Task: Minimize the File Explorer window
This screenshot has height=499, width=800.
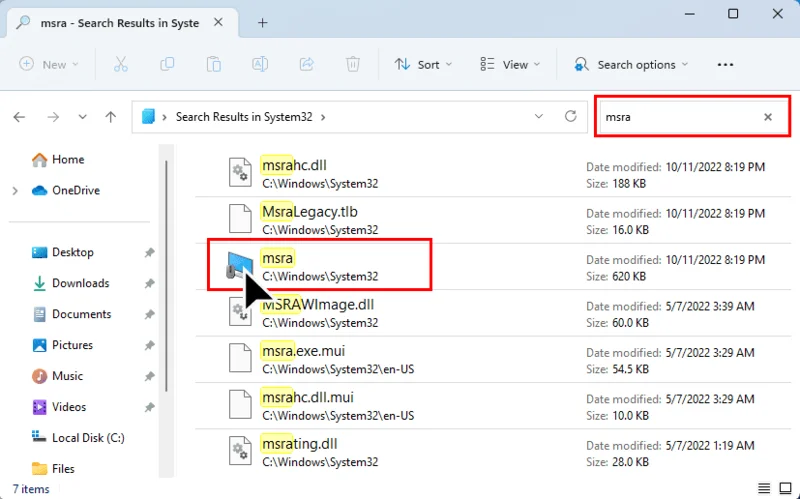Action: click(689, 14)
